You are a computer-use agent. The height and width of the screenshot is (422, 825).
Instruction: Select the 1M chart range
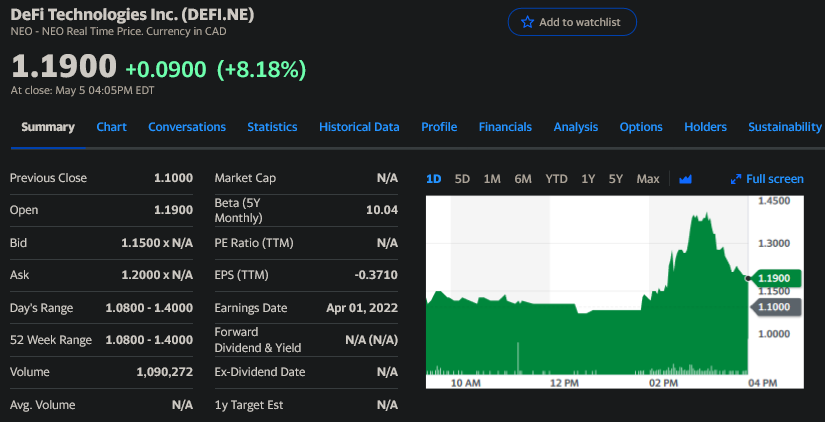tap(492, 179)
